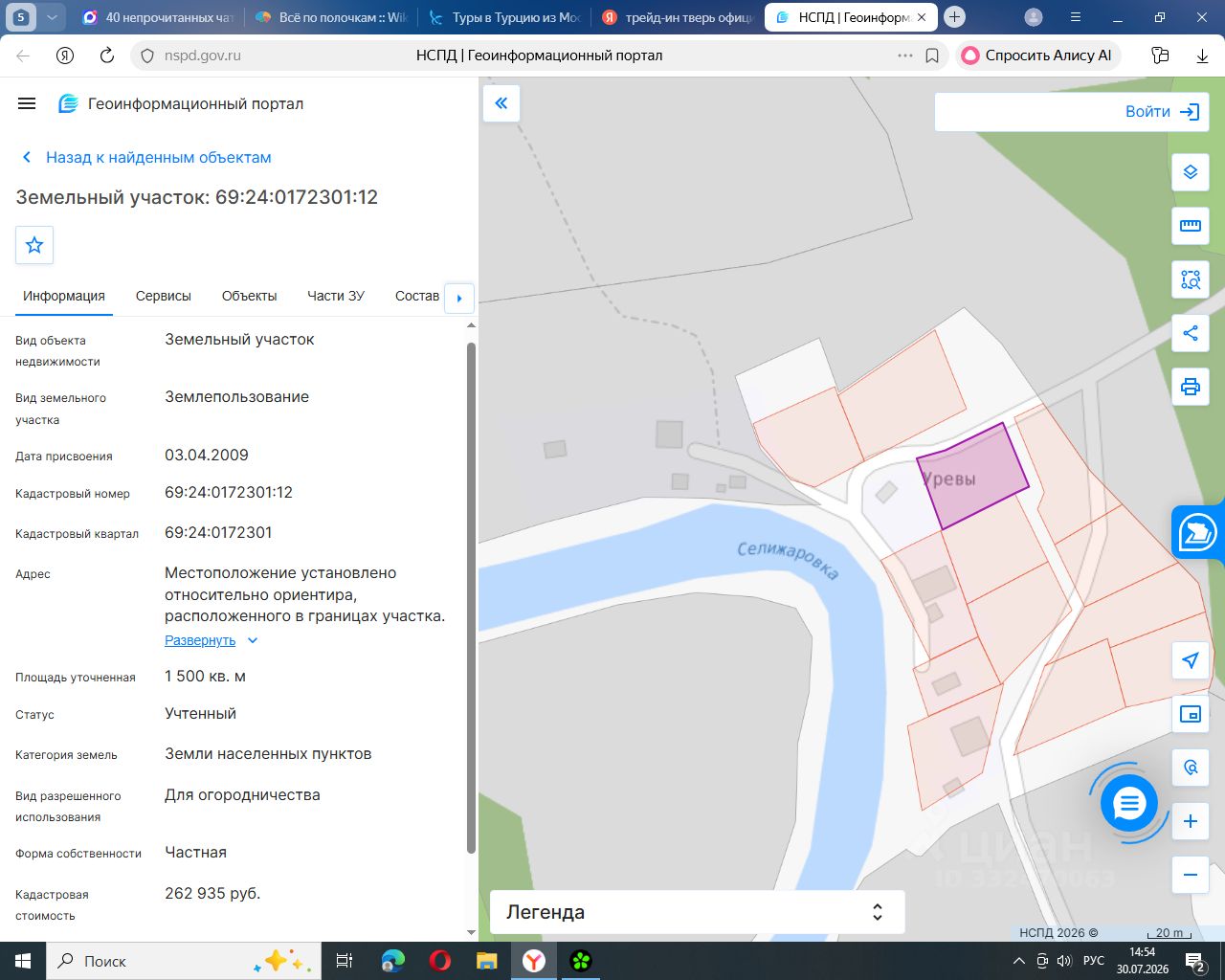Open page actions three-dot menu

[x=904, y=56]
